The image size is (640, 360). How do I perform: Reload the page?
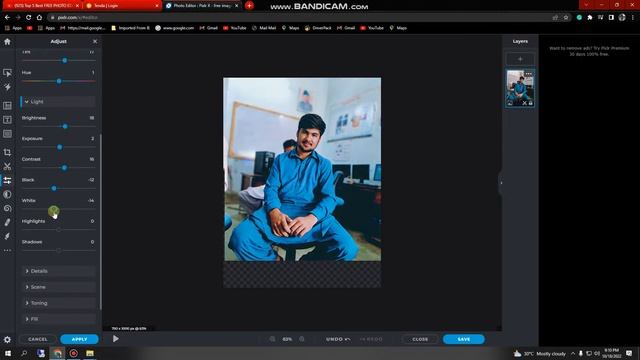tap(29, 18)
